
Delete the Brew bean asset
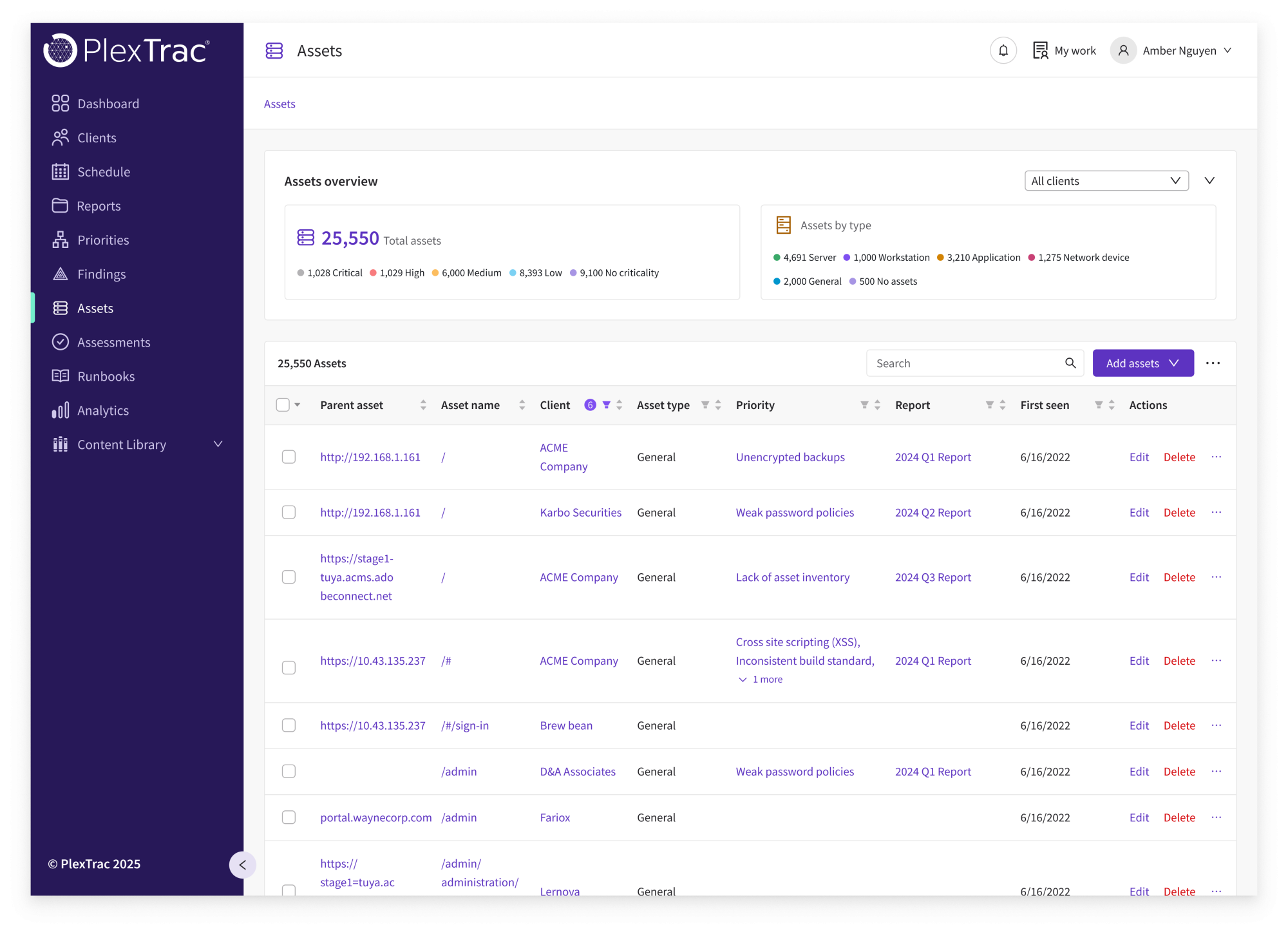click(x=1179, y=725)
